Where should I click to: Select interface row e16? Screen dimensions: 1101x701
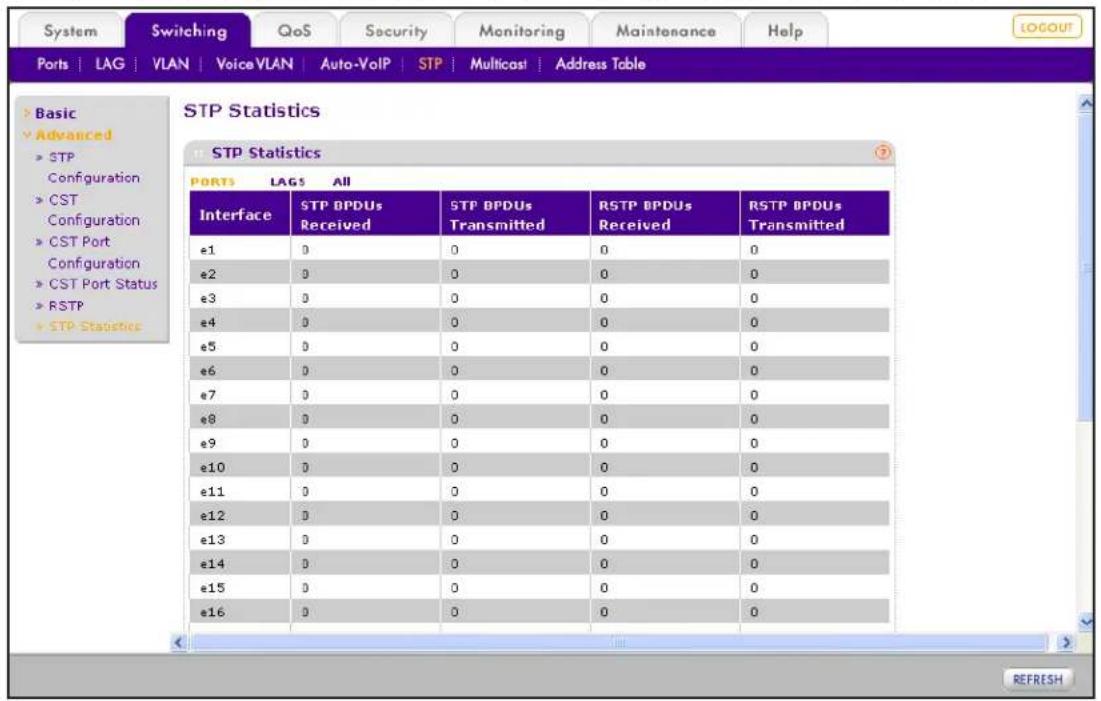click(x=539, y=612)
